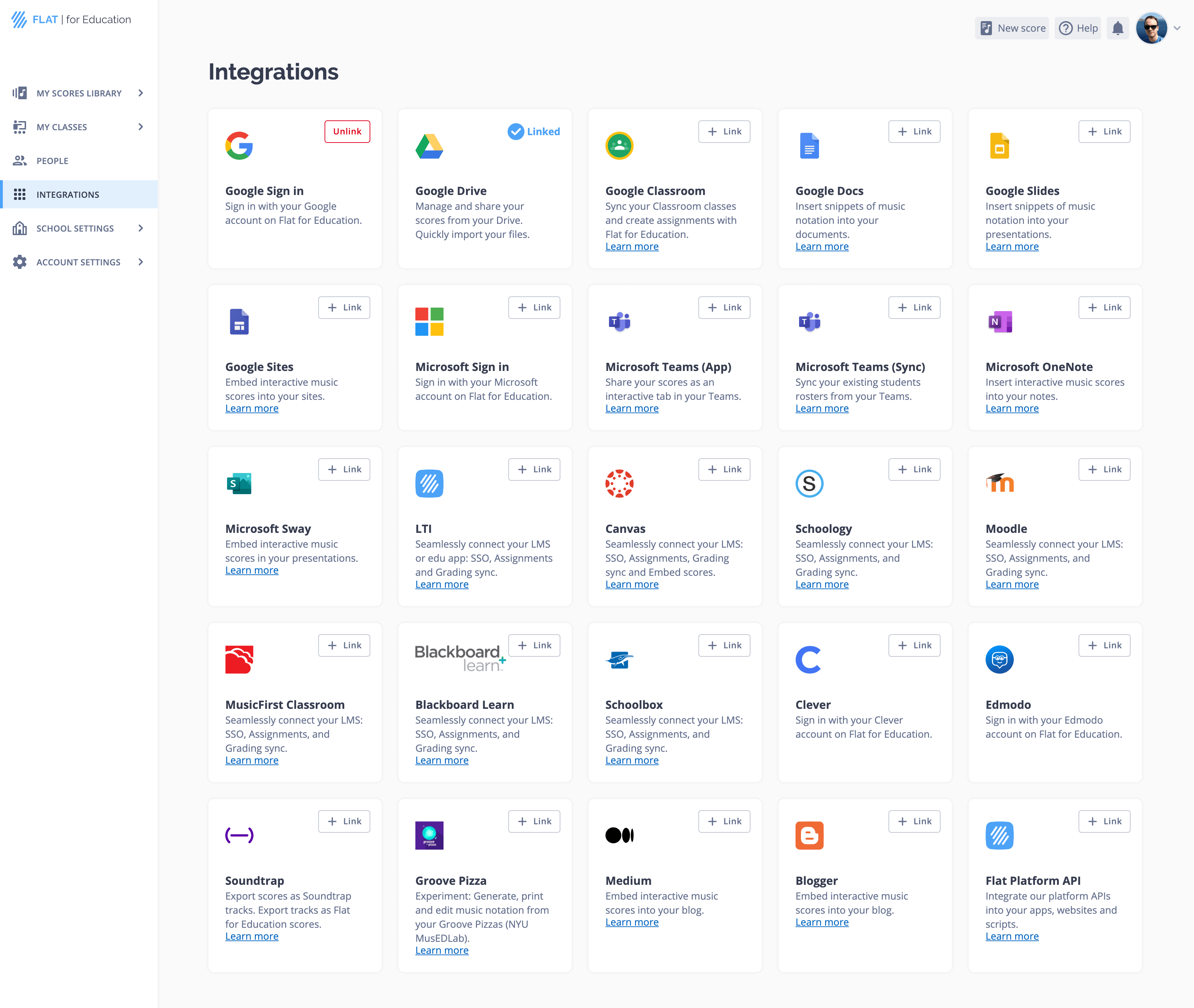The image size is (1194, 1008).
Task: Click the New score button
Action: click(1012, 28)
